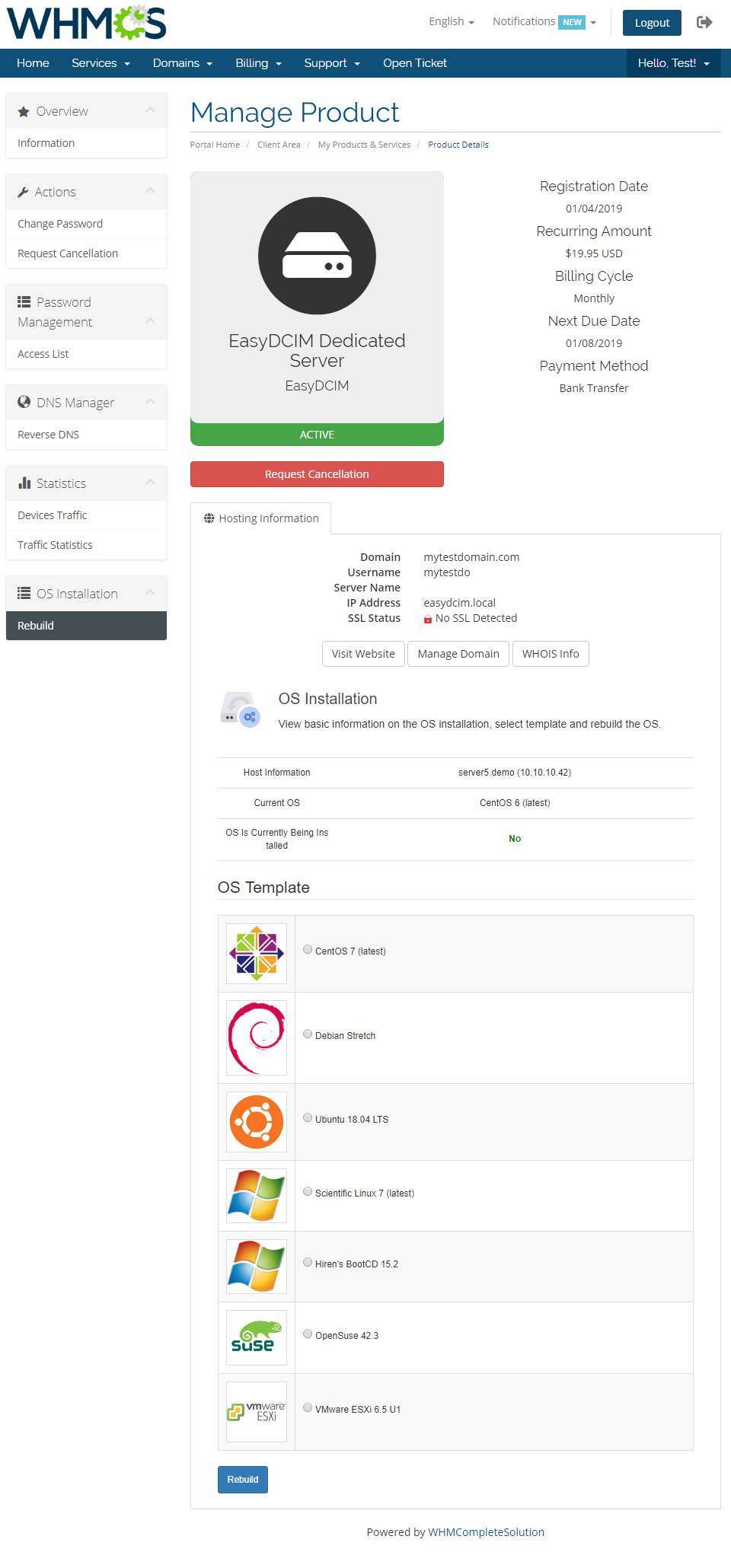Collapse the DNS Manager panel chevron

[151, 403]
